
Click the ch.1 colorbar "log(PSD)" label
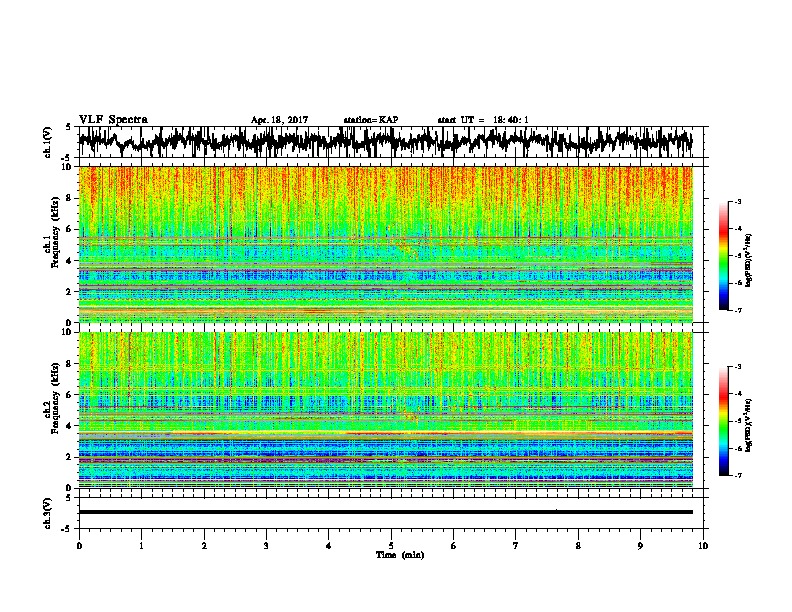(748, 261)
